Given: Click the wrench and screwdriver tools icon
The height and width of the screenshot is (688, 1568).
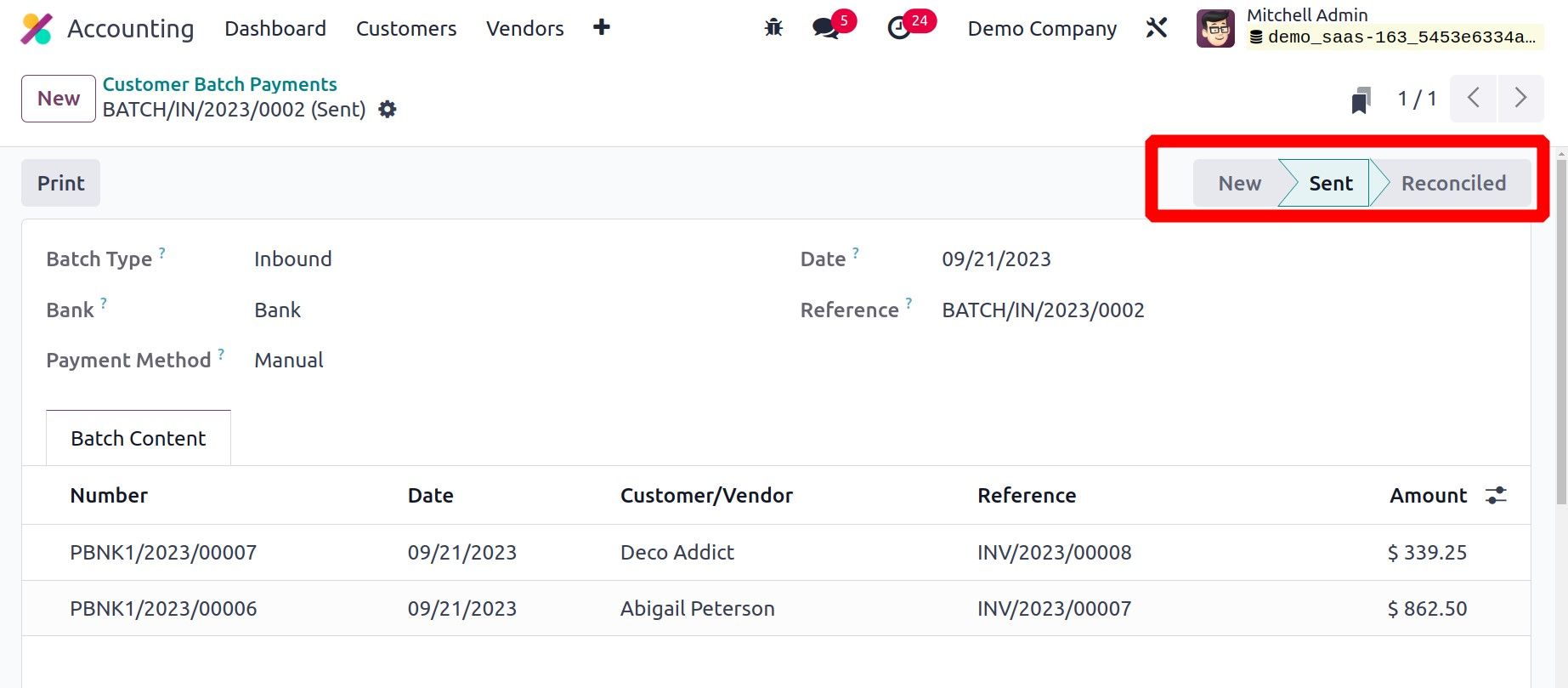Looking at the screenshot, I should click(1157, 28).
